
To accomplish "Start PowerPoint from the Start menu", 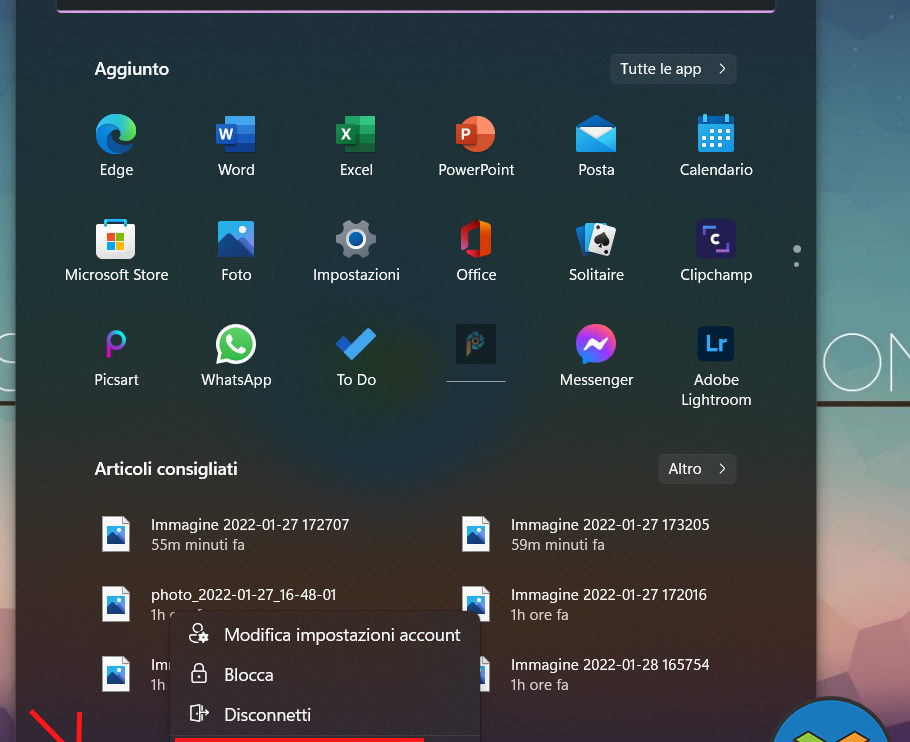I will [476, 146].
